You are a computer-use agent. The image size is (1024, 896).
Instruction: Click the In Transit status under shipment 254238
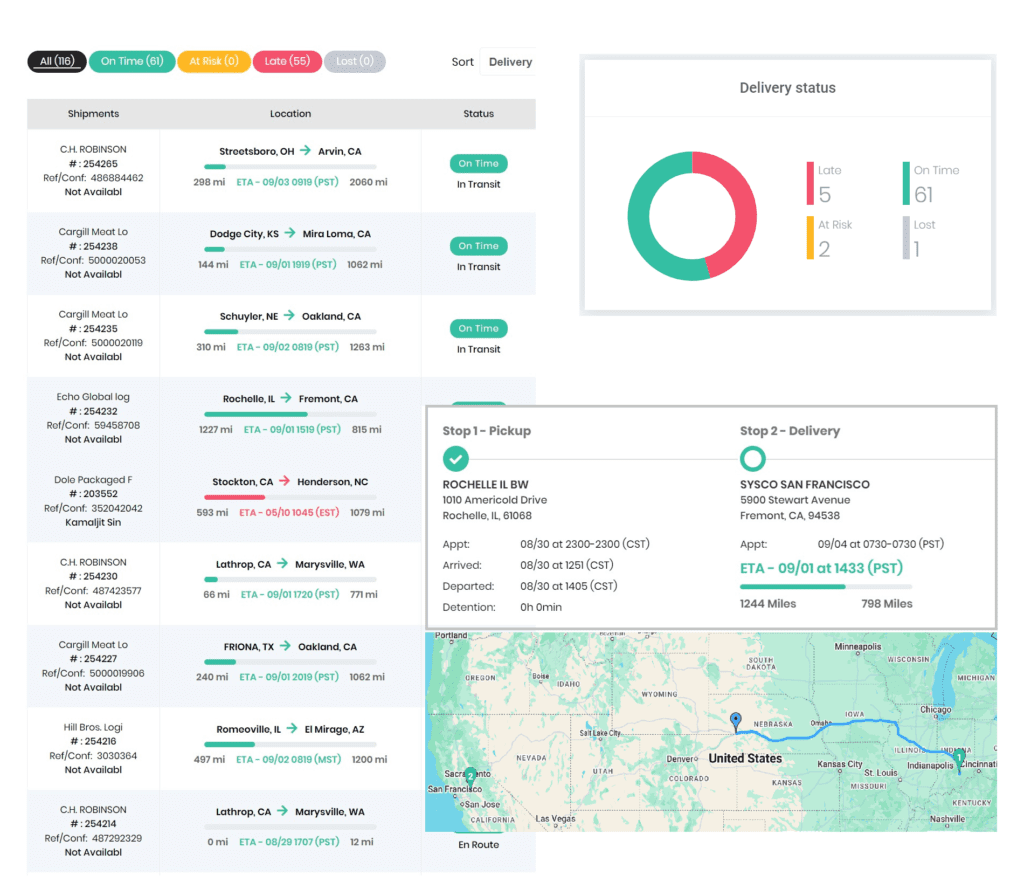478,266
